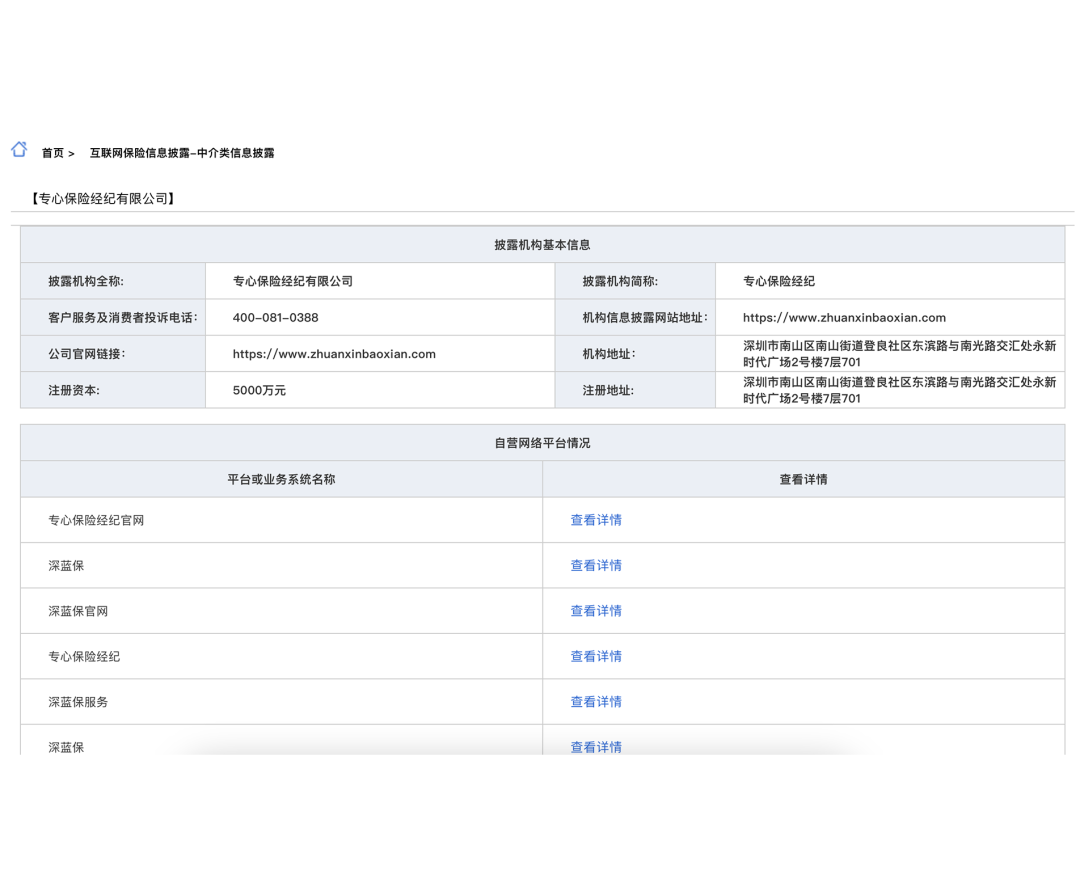Click the 平台或业务系统名称 column header
Image resolution: width=1080 pixels, height=896 pixels.
click(x=281, y=480)
